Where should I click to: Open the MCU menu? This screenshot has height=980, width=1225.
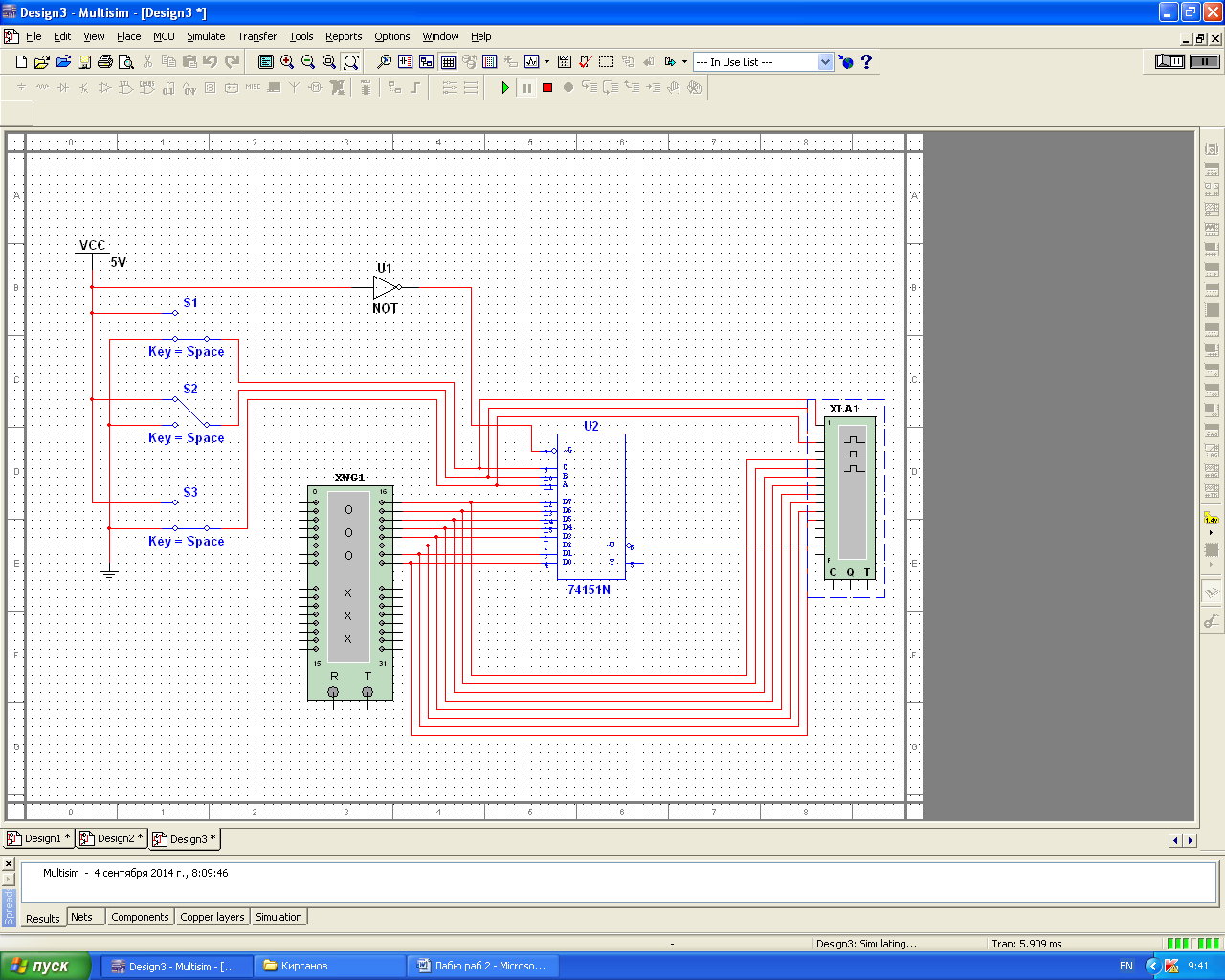pos(164,36)
